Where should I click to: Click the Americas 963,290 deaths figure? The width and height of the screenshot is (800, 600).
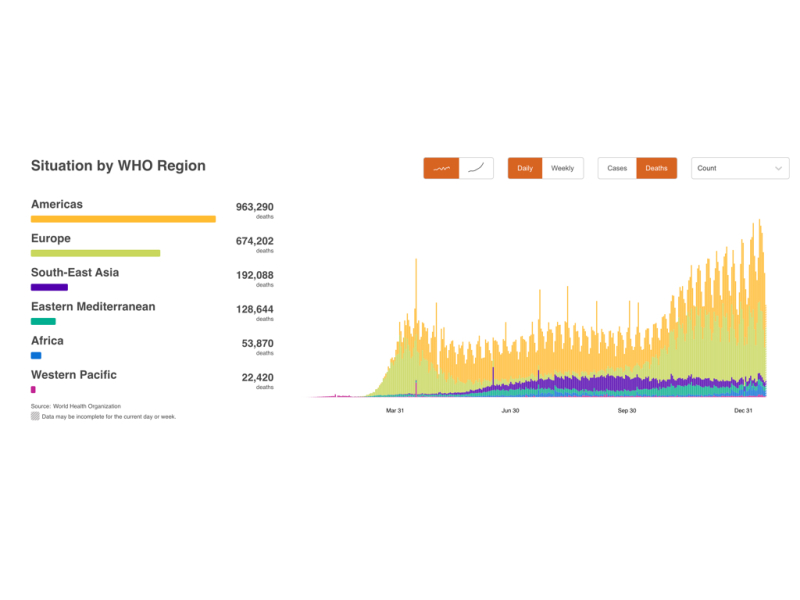[x=254, y=207]
